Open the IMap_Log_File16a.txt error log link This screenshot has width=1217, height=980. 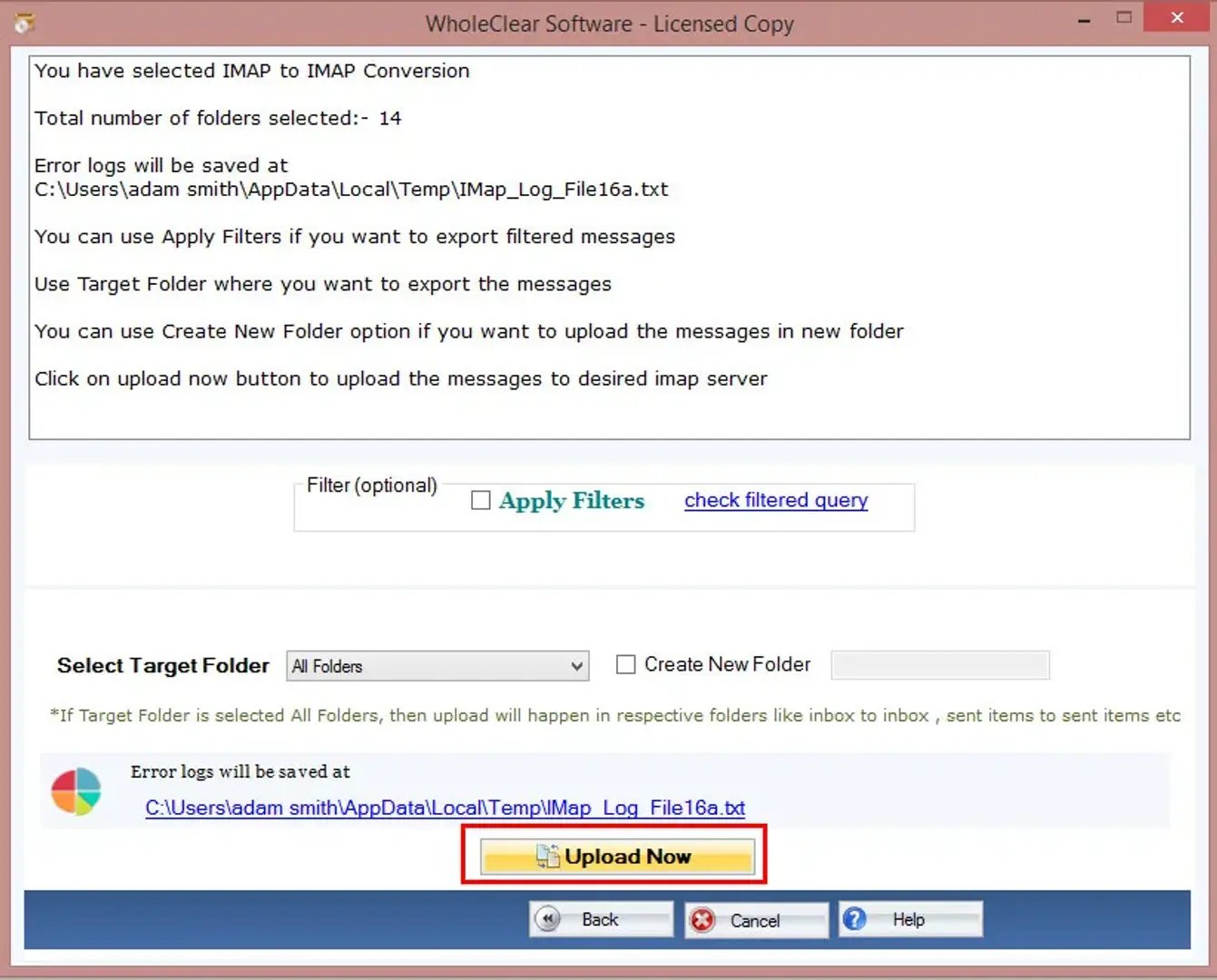pos(445,808)
